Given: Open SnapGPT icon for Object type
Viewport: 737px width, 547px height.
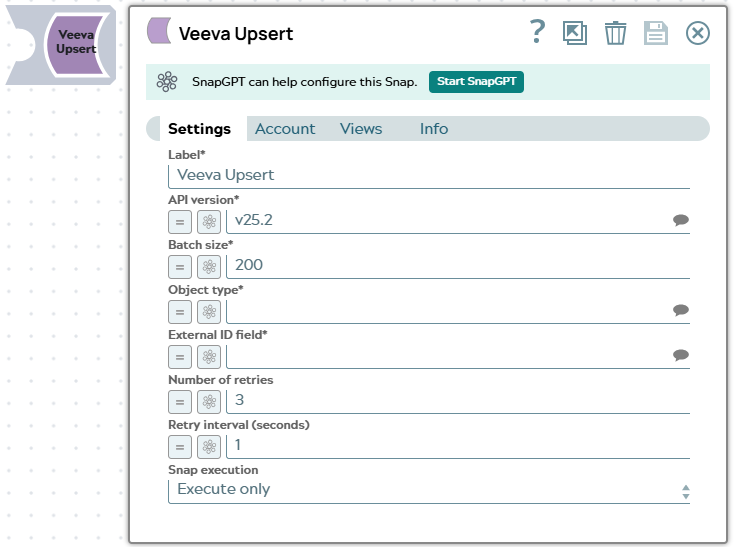Looking at the screenshot, I should (209, 312).
